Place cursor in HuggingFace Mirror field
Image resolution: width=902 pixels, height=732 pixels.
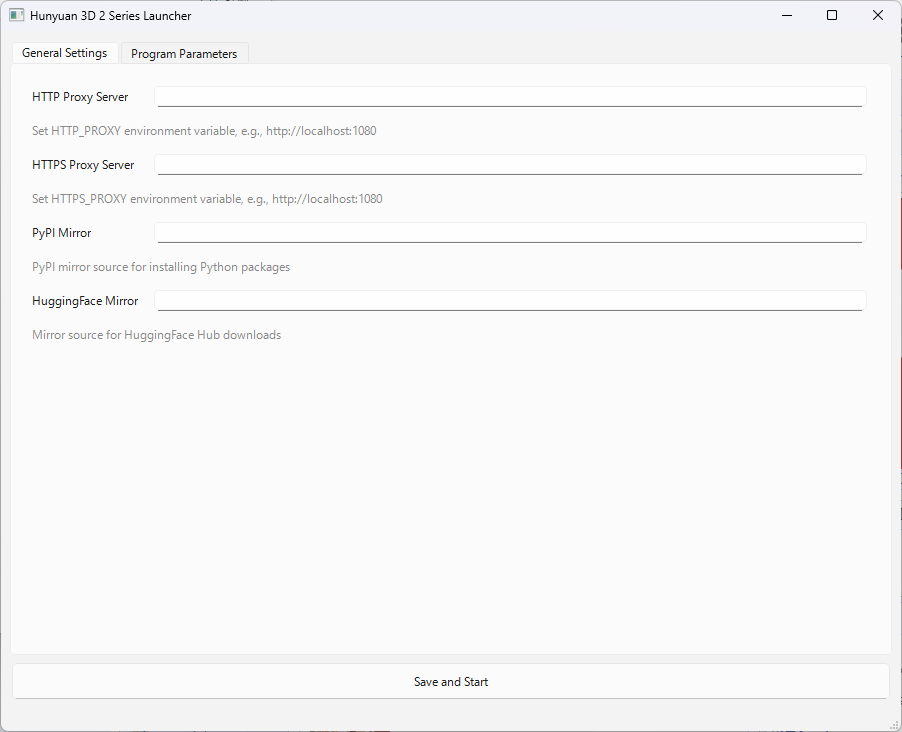(510, 301)
